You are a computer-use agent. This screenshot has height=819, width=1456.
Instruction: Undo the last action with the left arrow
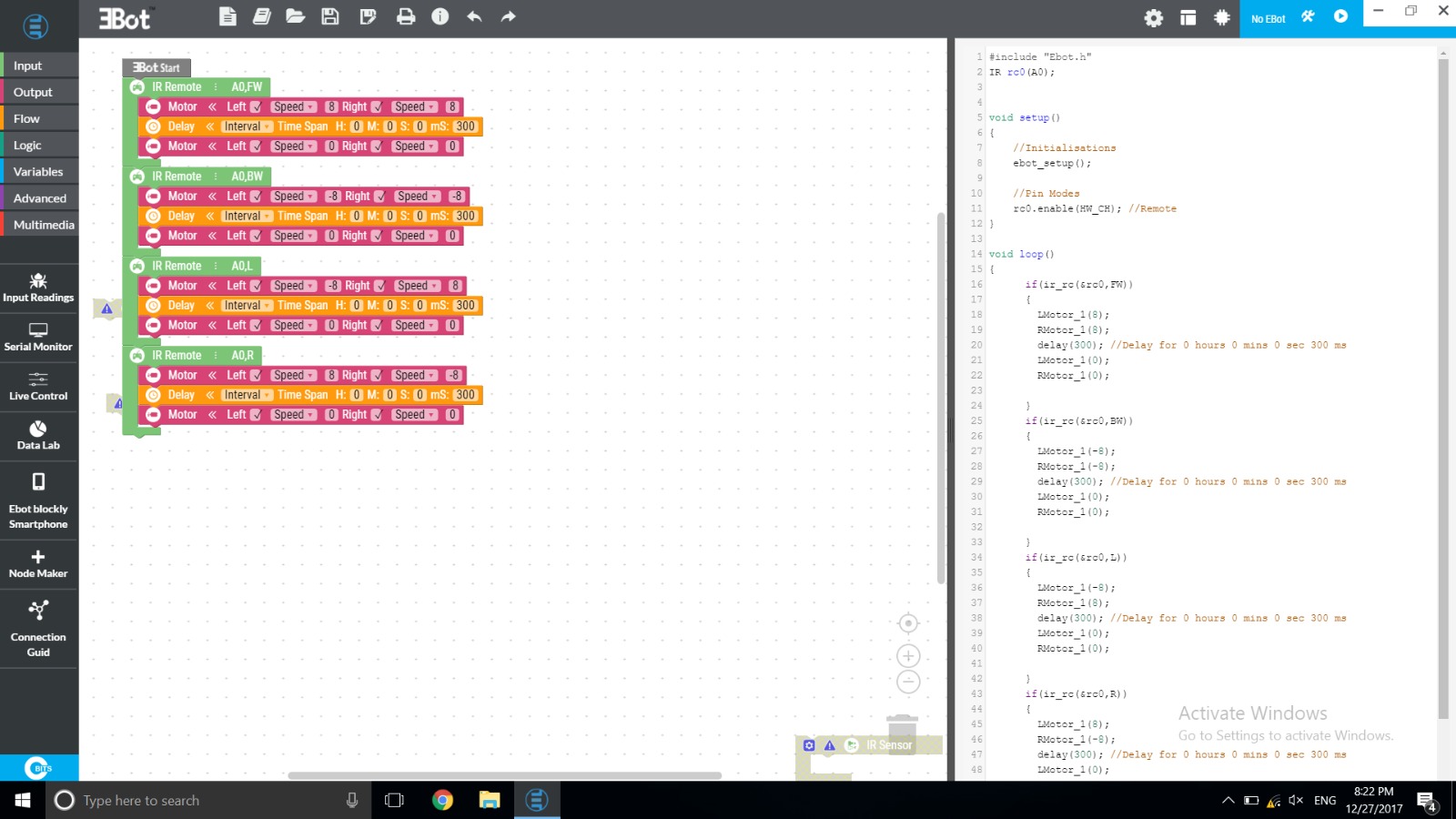click(474, 16)
